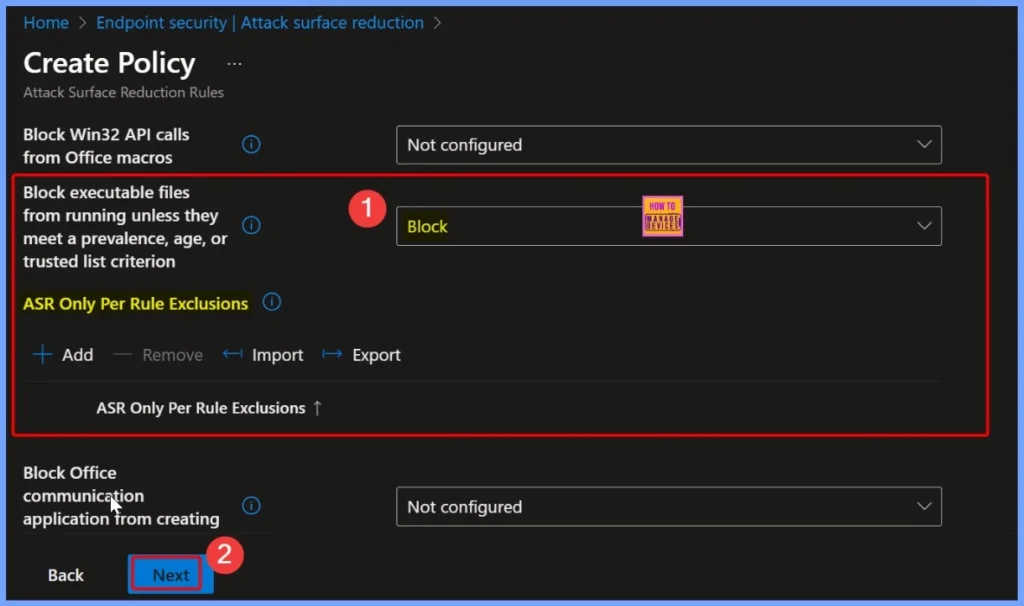1024x606 pixels.
Task: Open Endpoint security Attack surface reduction breadcrumb
Action: click(260, 22)
